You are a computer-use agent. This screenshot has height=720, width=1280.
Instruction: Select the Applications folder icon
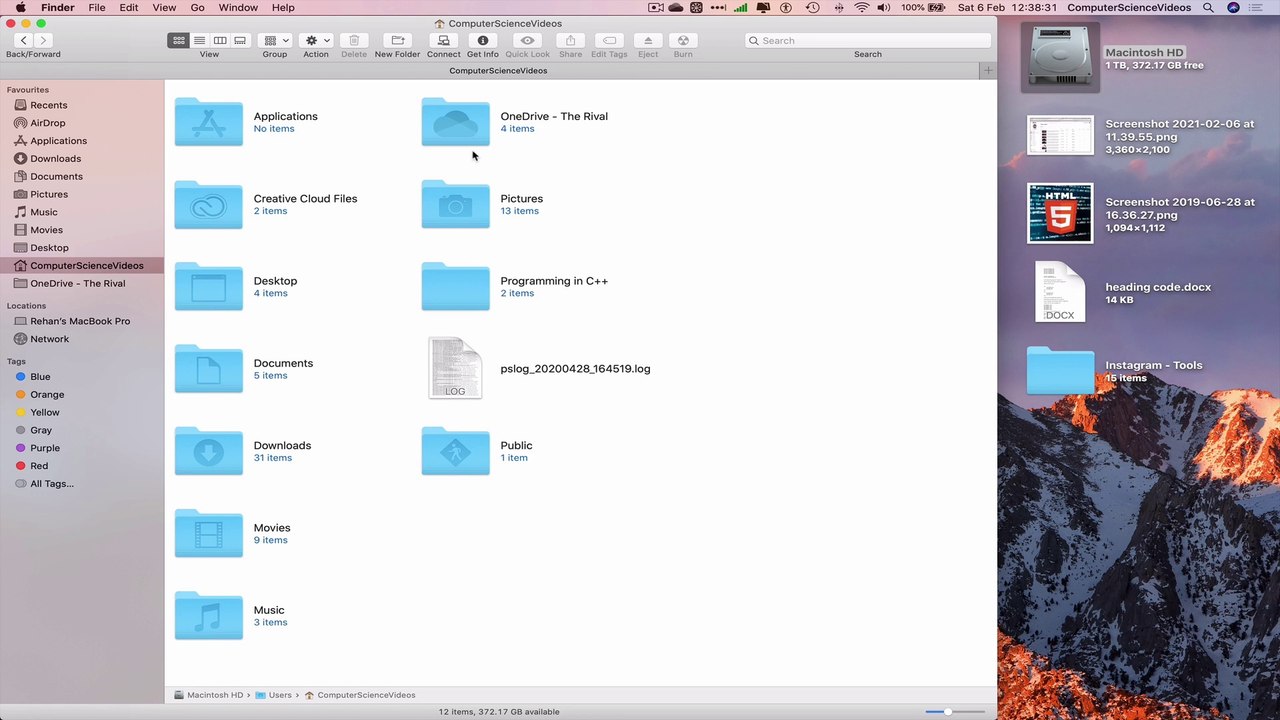(208, 122)
